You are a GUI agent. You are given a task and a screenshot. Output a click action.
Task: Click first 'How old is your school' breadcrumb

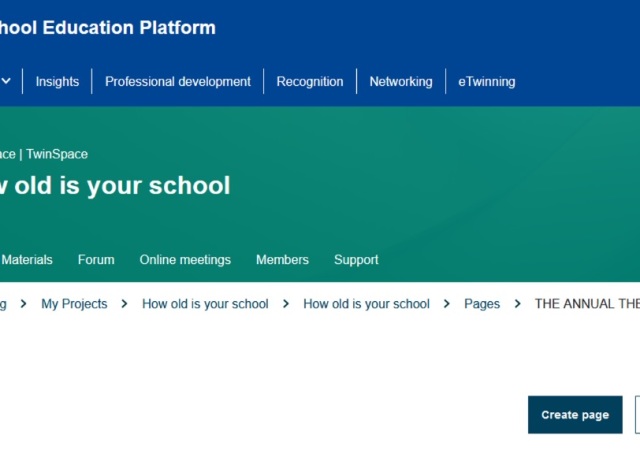[x=205, y=304]
